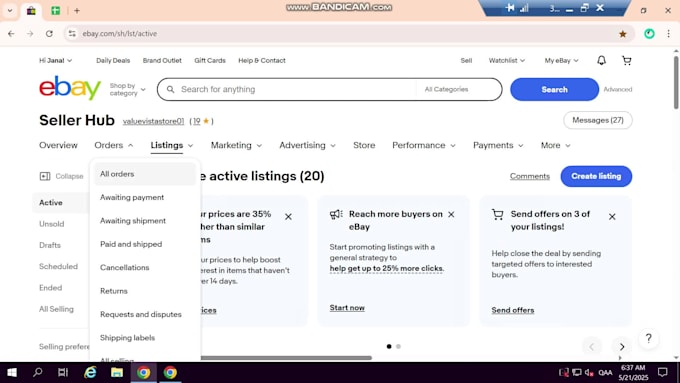This screenshot has height=383, width=680.
Task: Reload the page in browser
Action: [49, 33]
